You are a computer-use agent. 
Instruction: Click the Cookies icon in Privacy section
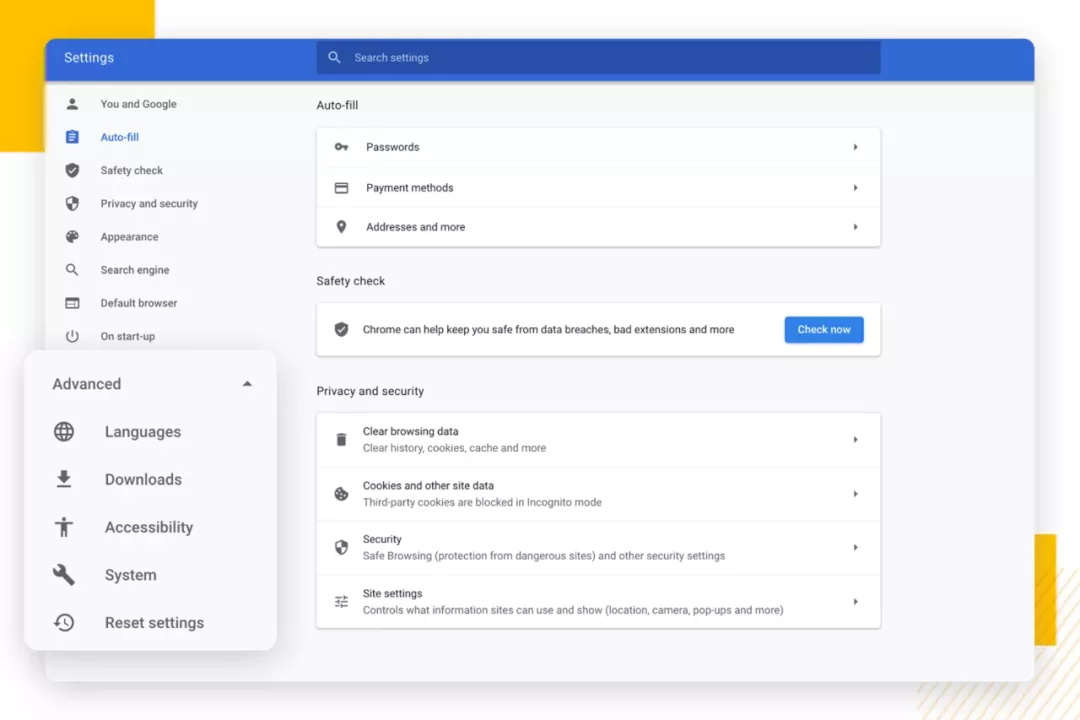(x=341, y=494)
